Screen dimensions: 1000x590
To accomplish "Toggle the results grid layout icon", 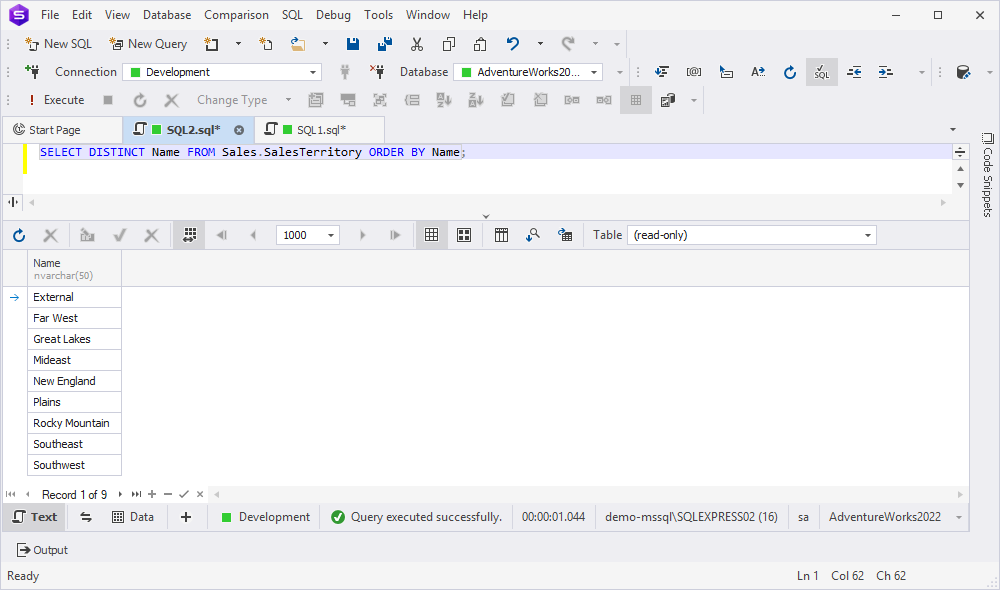I will pos(636,100).
